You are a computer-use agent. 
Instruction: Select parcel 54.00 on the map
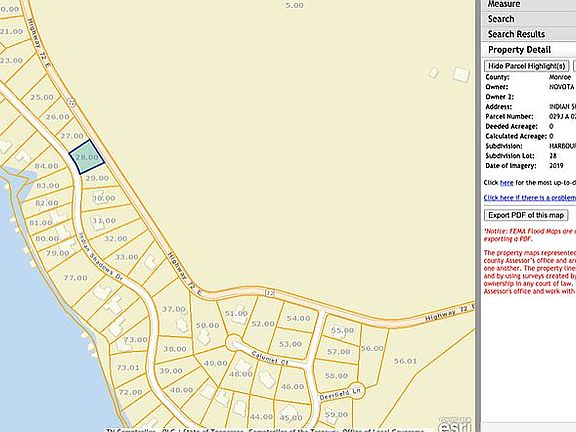(298, 318)
